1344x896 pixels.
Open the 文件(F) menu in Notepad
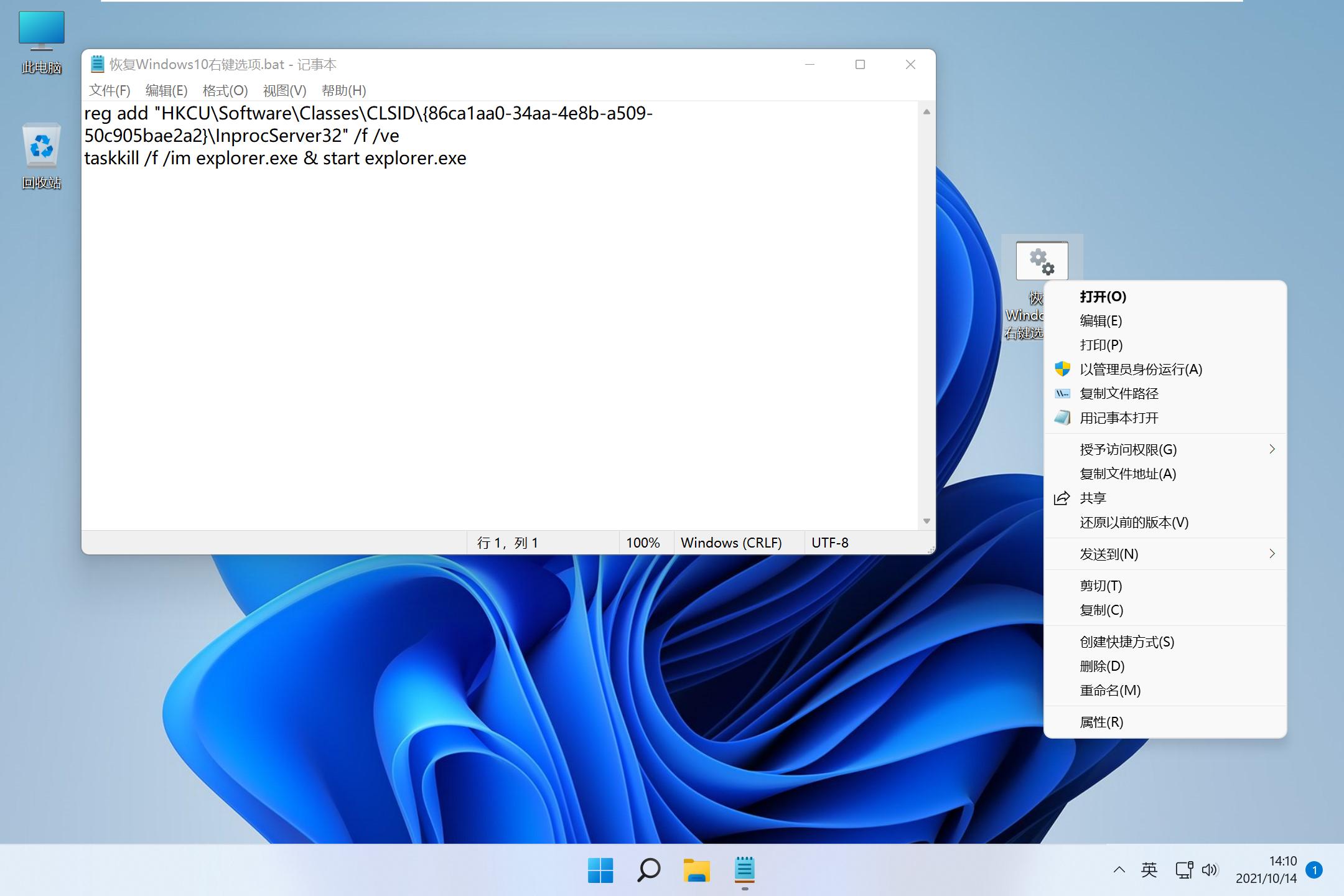[110, 91]
